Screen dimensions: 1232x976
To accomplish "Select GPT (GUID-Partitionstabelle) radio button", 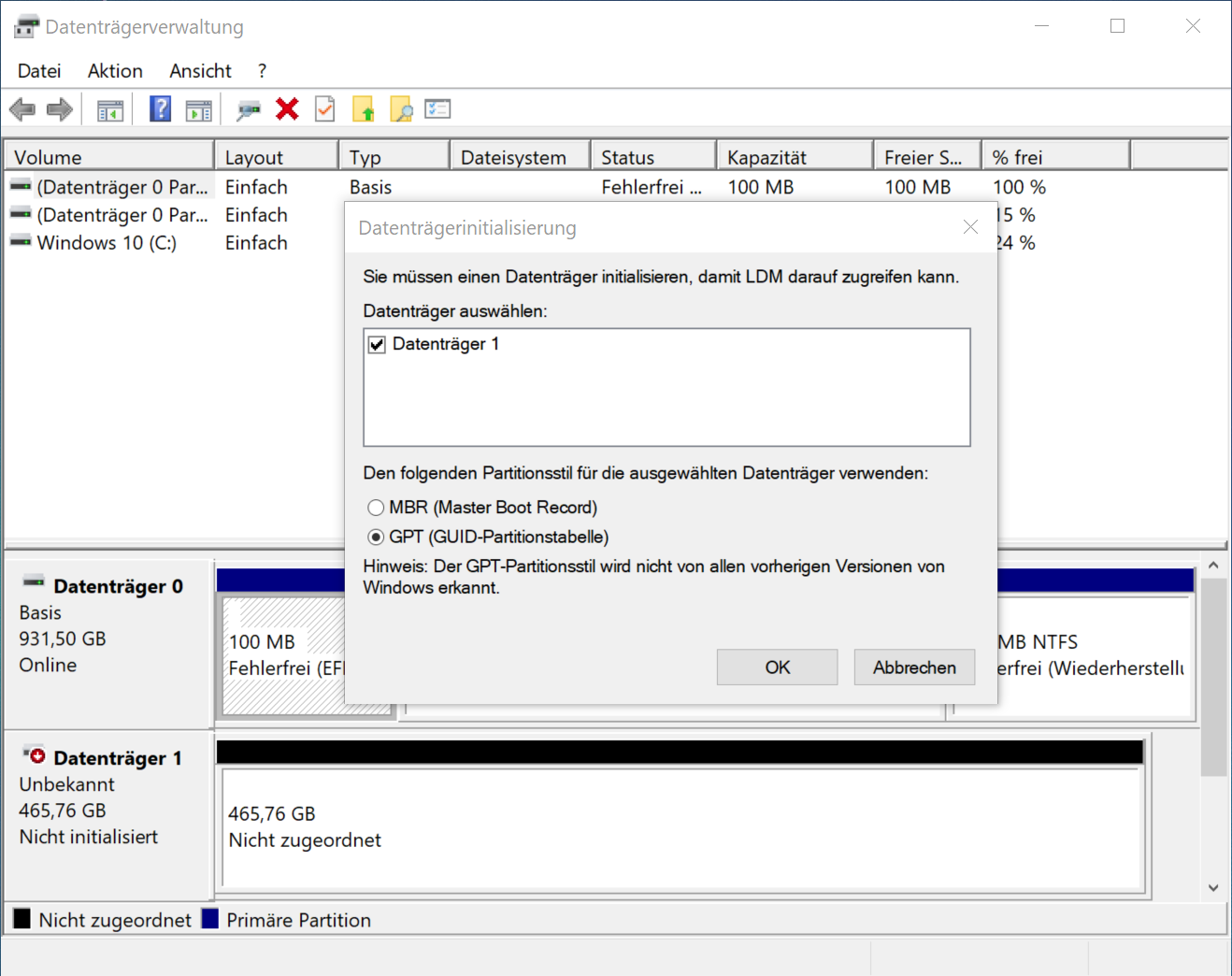I will tap(376, 538).
